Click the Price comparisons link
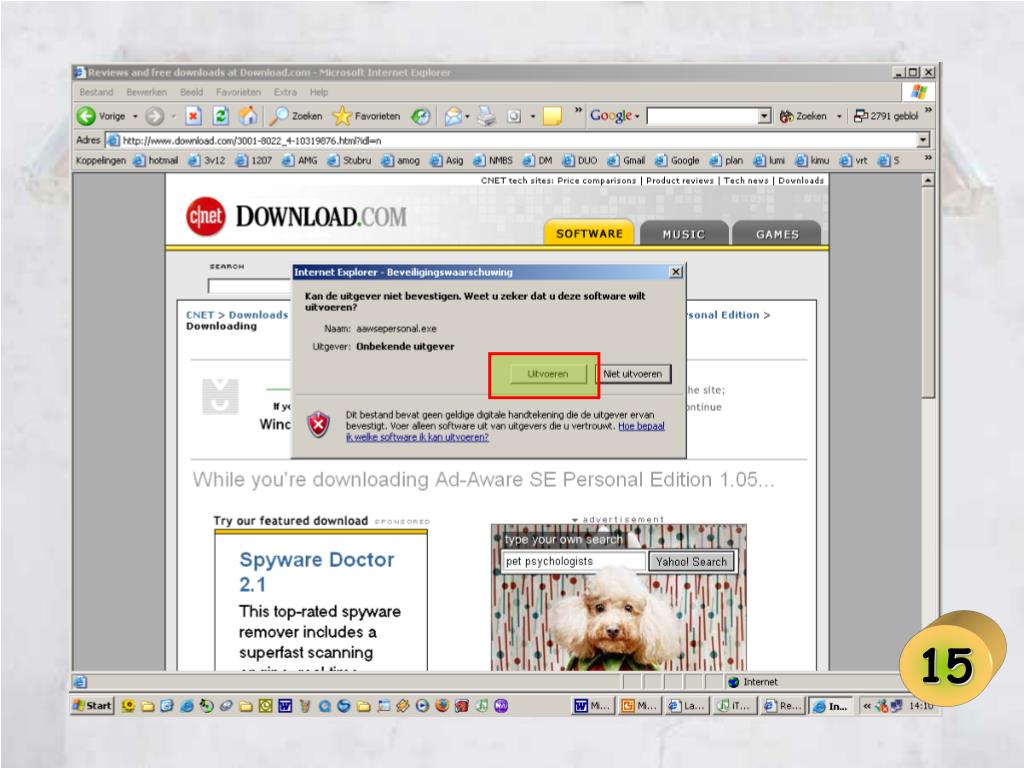This screenshot has width=1024, height=768. tap(596, 180)
